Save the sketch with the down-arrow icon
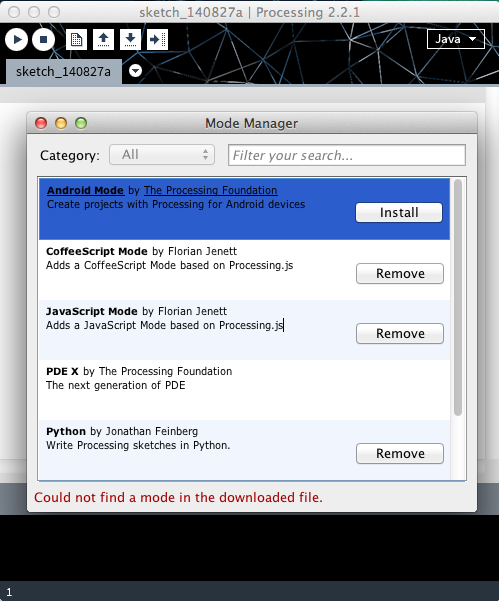This screenshot has height=601, width=499. click(x=130, y=39)
